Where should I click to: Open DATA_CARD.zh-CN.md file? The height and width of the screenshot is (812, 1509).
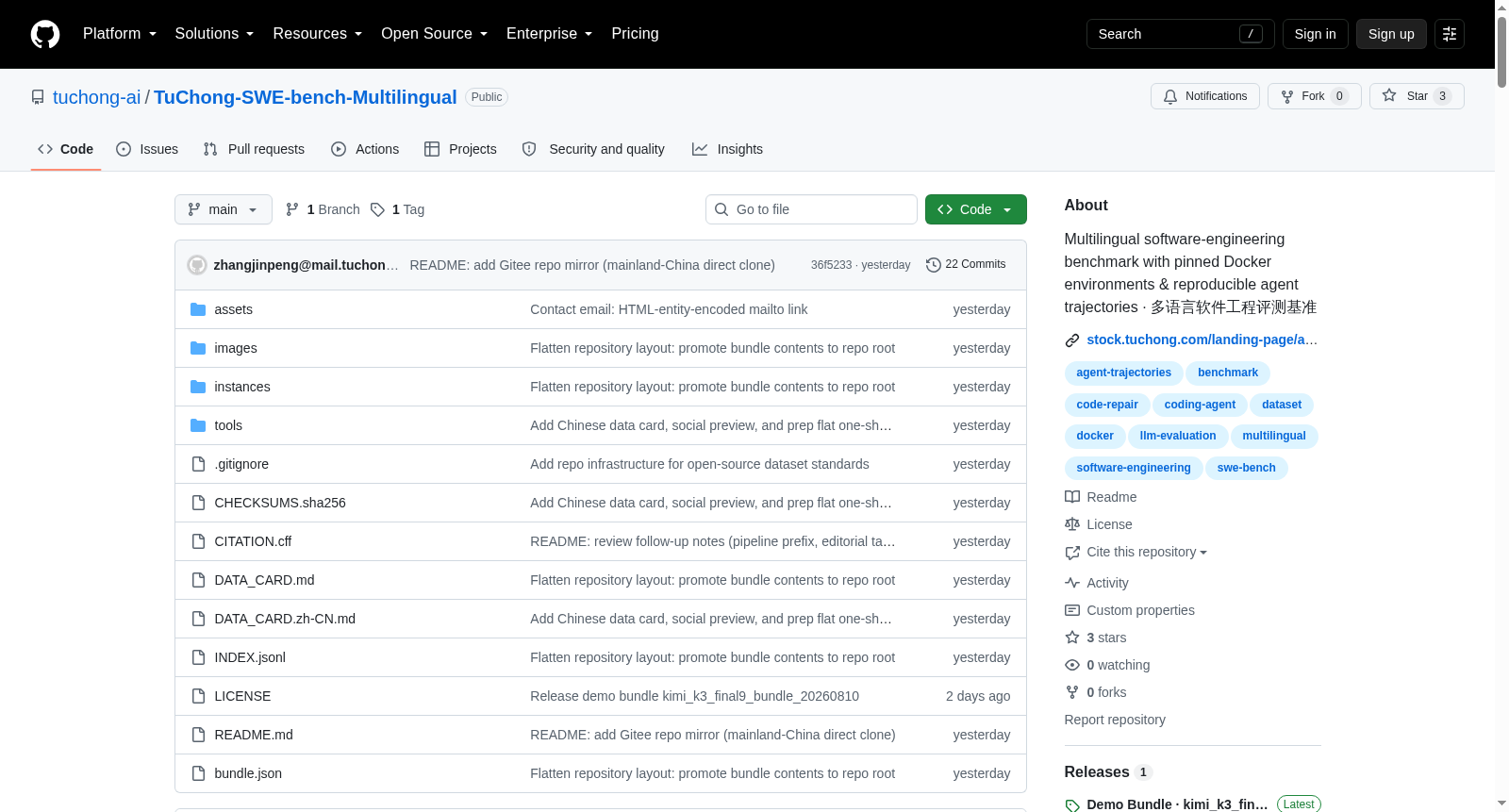(x=285, y=619)
